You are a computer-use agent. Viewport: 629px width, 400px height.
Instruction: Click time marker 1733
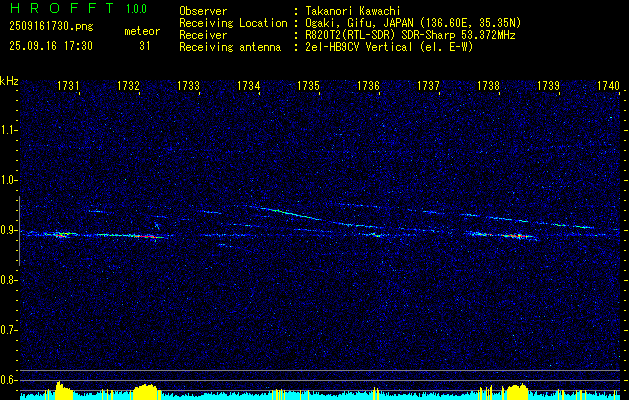point(189,86)
